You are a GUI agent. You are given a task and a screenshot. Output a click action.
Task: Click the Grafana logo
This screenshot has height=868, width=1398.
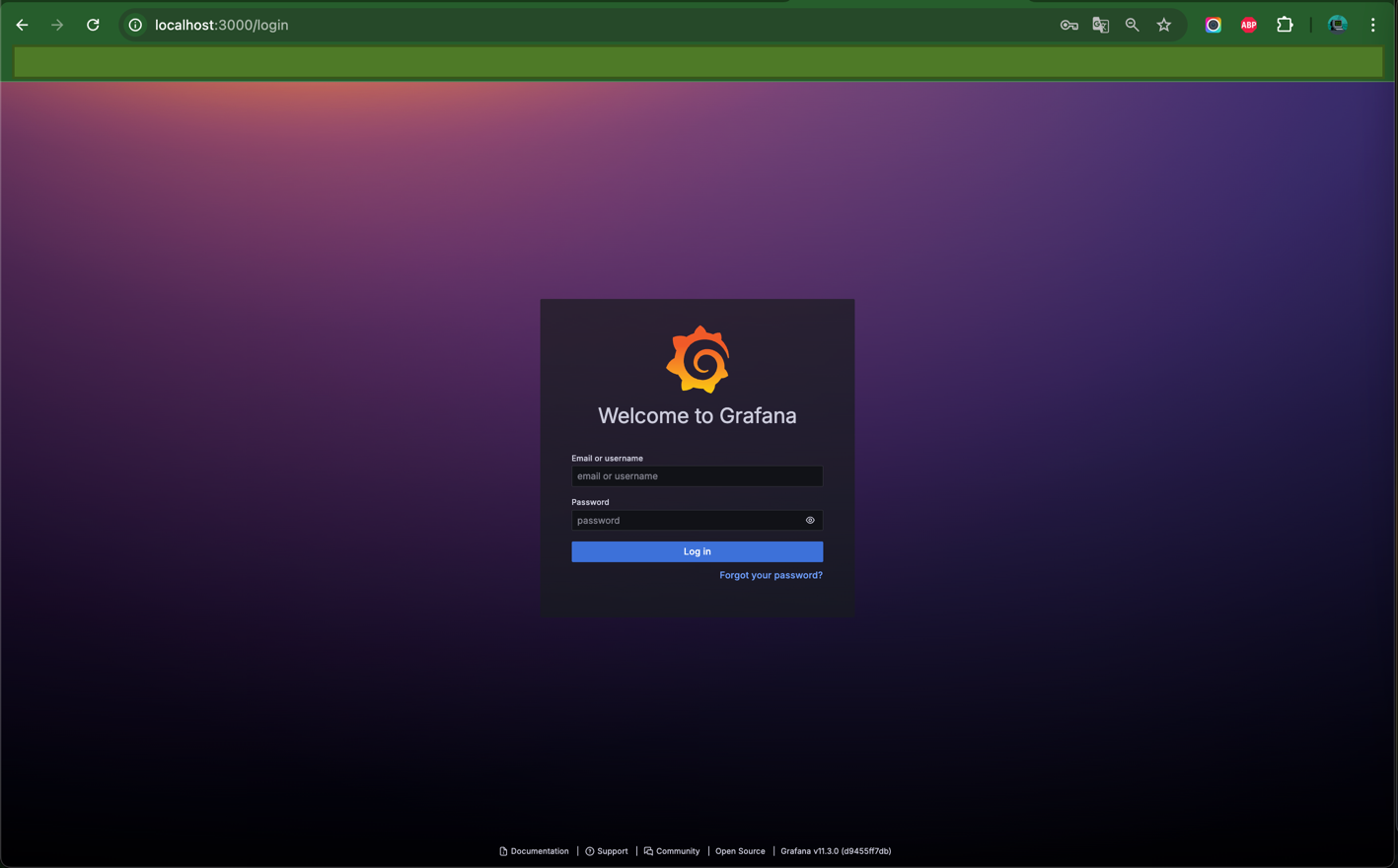pos(698,359)
